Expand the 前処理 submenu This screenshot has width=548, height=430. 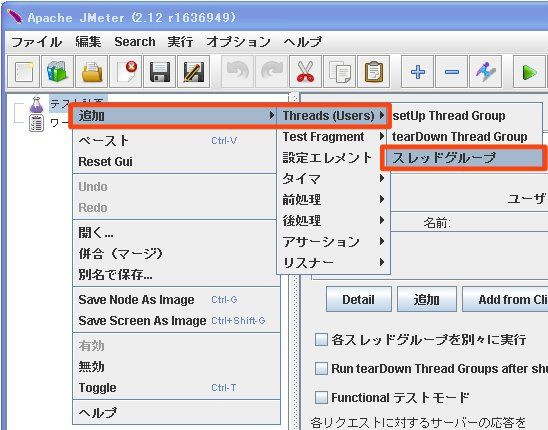coord(333,200)
